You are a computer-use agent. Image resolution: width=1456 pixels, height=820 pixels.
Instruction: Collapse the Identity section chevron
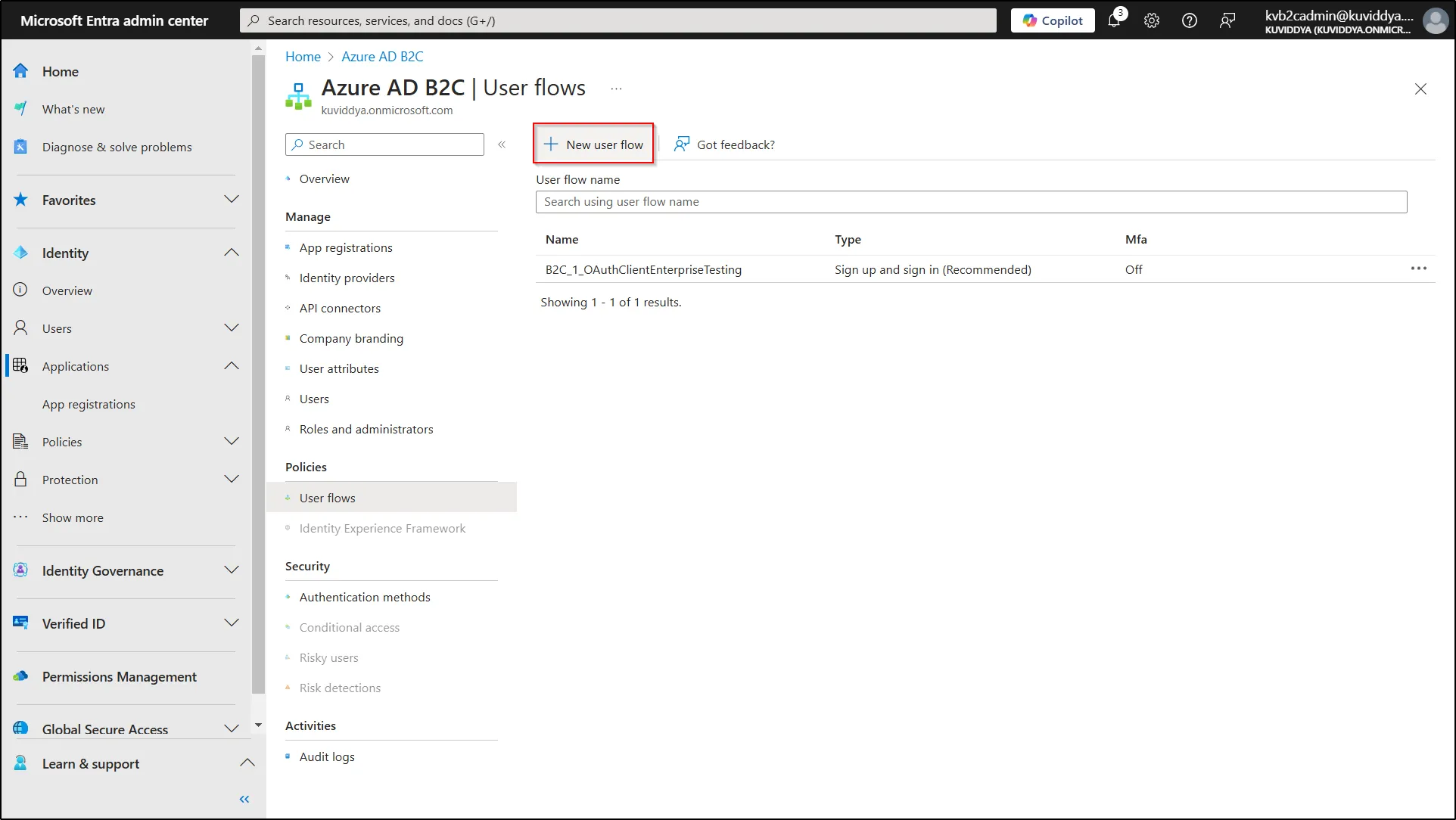[x=232, y=253]
